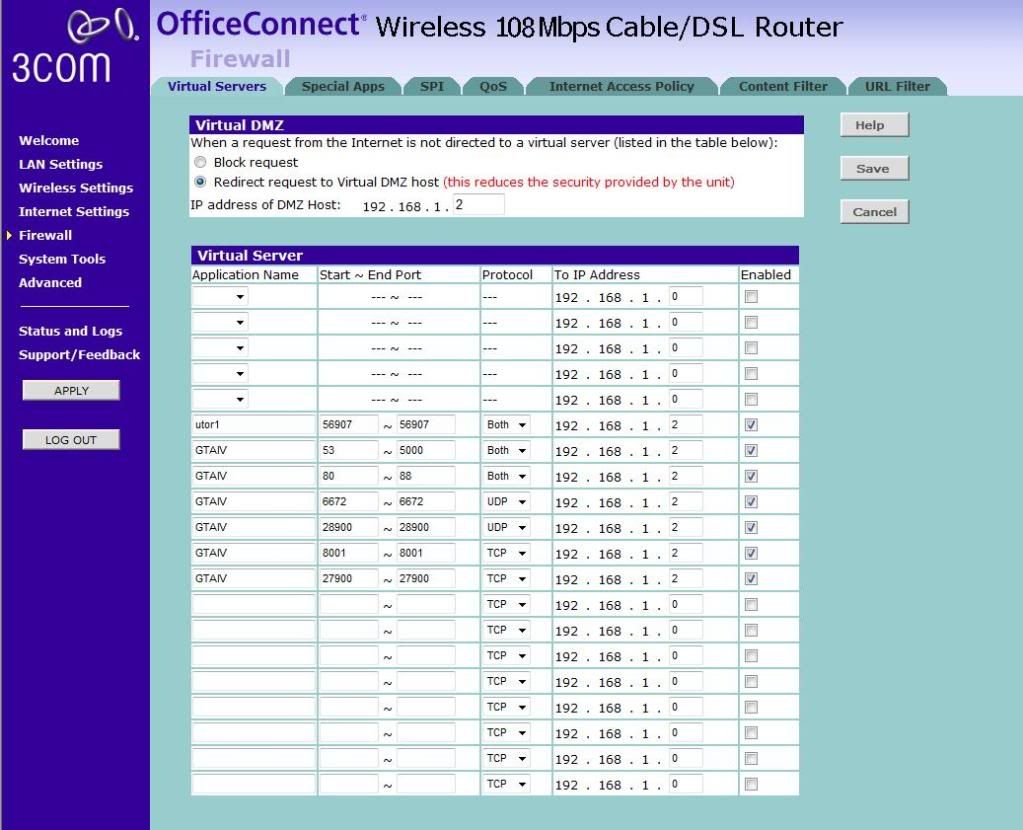Open the Content Filter tab
Image resolution: width=1023 pixels, height=830 pixels.
tap(782, 87)
